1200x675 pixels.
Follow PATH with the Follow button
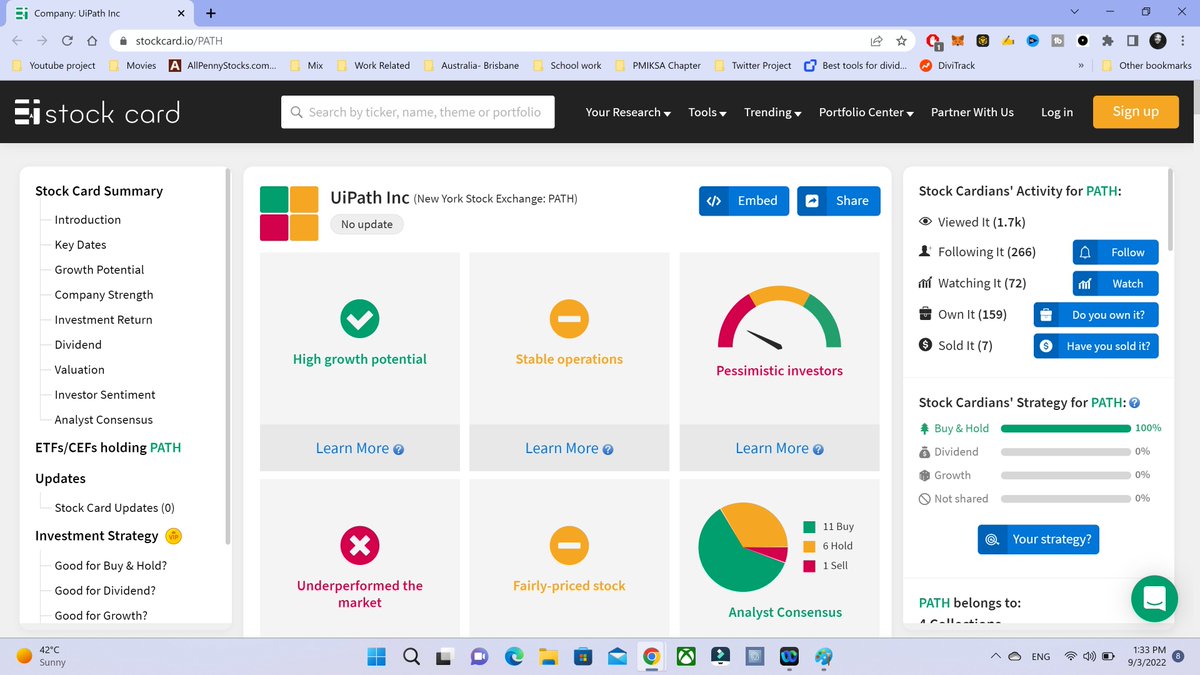1115,253
